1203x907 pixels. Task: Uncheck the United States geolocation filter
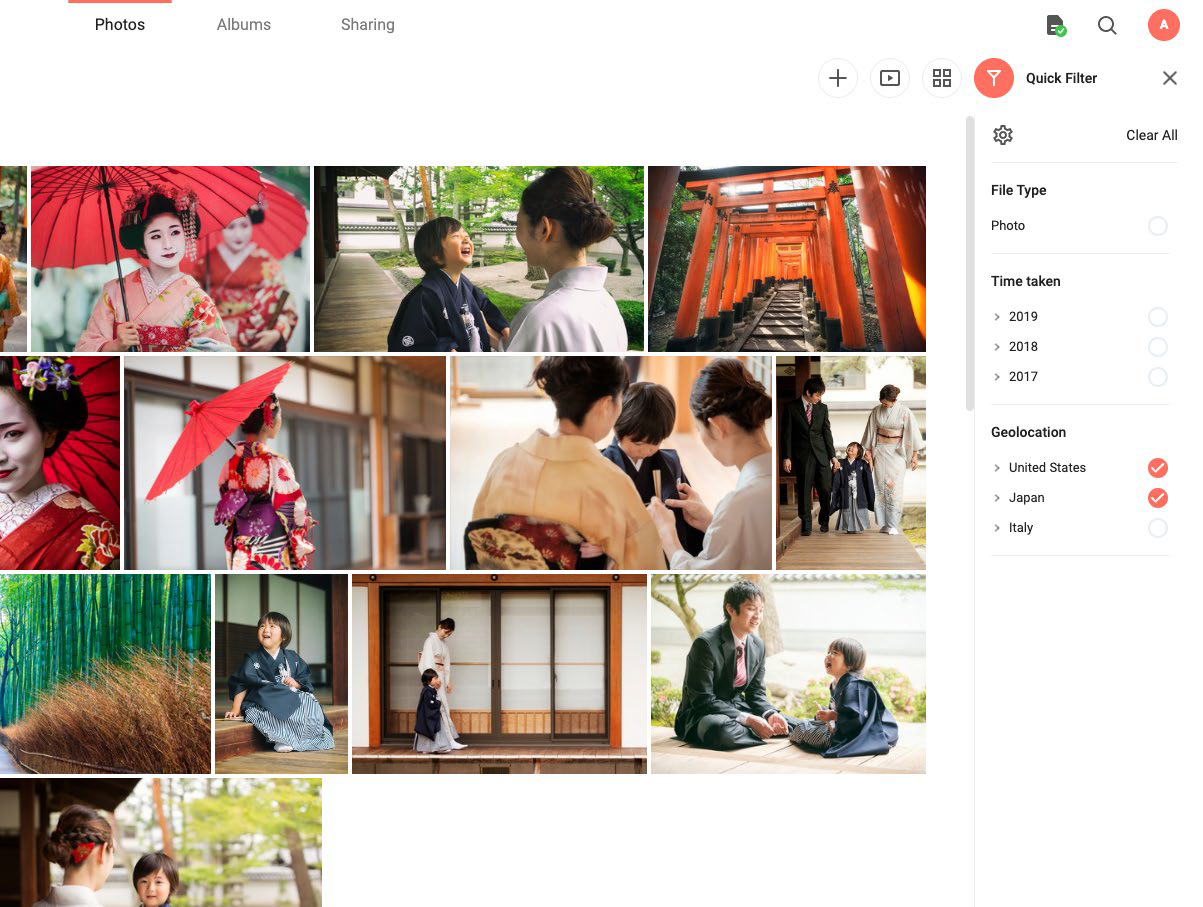coord(1158,468)
